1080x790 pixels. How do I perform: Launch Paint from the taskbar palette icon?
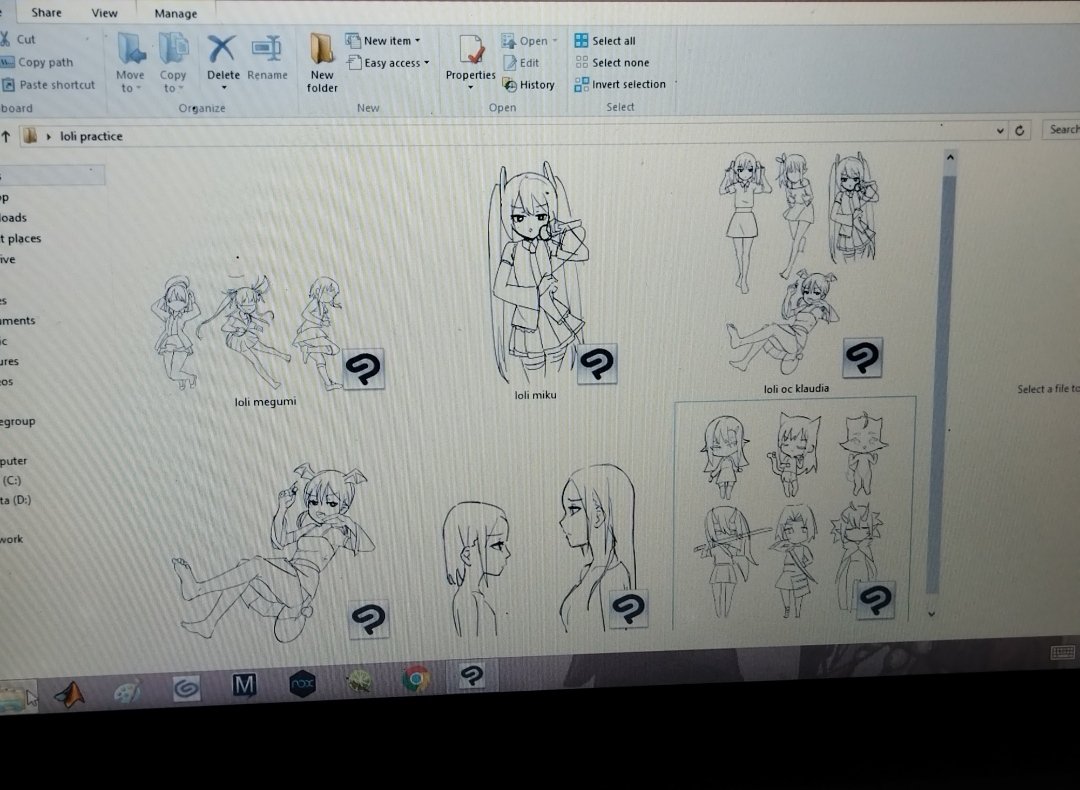point(127,691)
